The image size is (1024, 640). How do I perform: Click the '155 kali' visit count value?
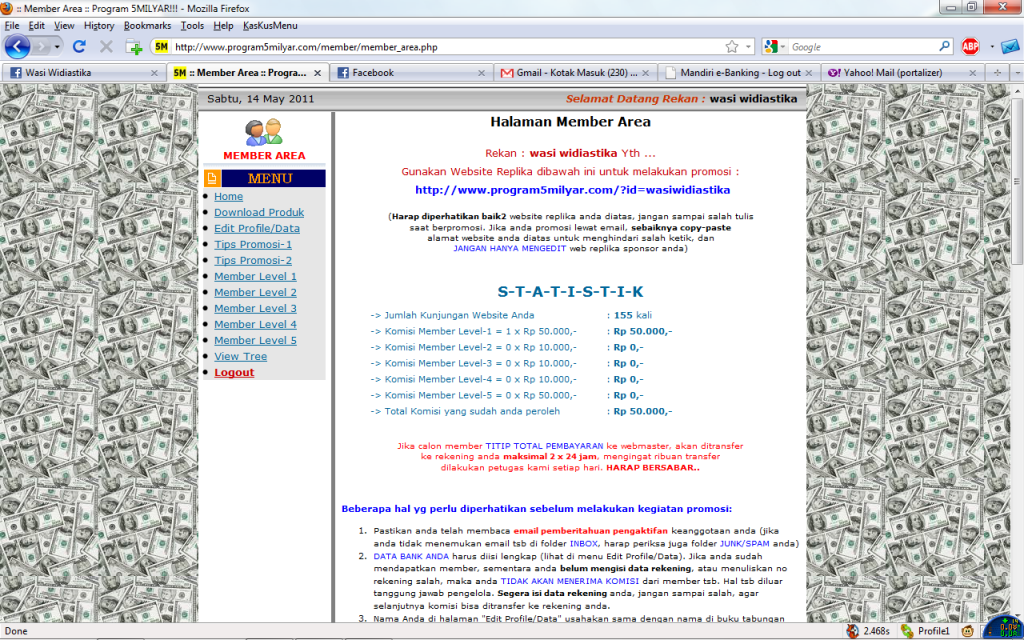point(632,315)
